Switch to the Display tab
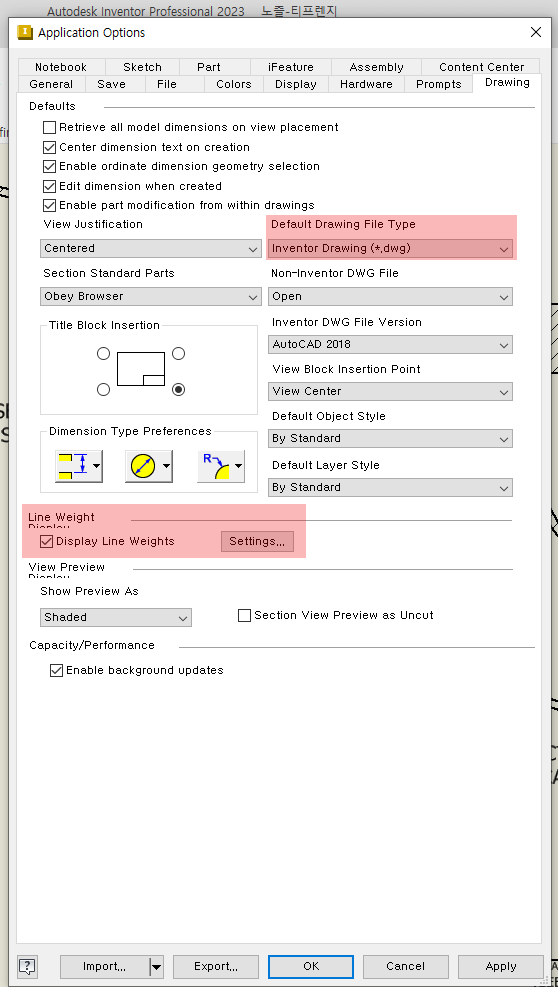This screenshot has height=987, width=558. (x=296, y=84)
